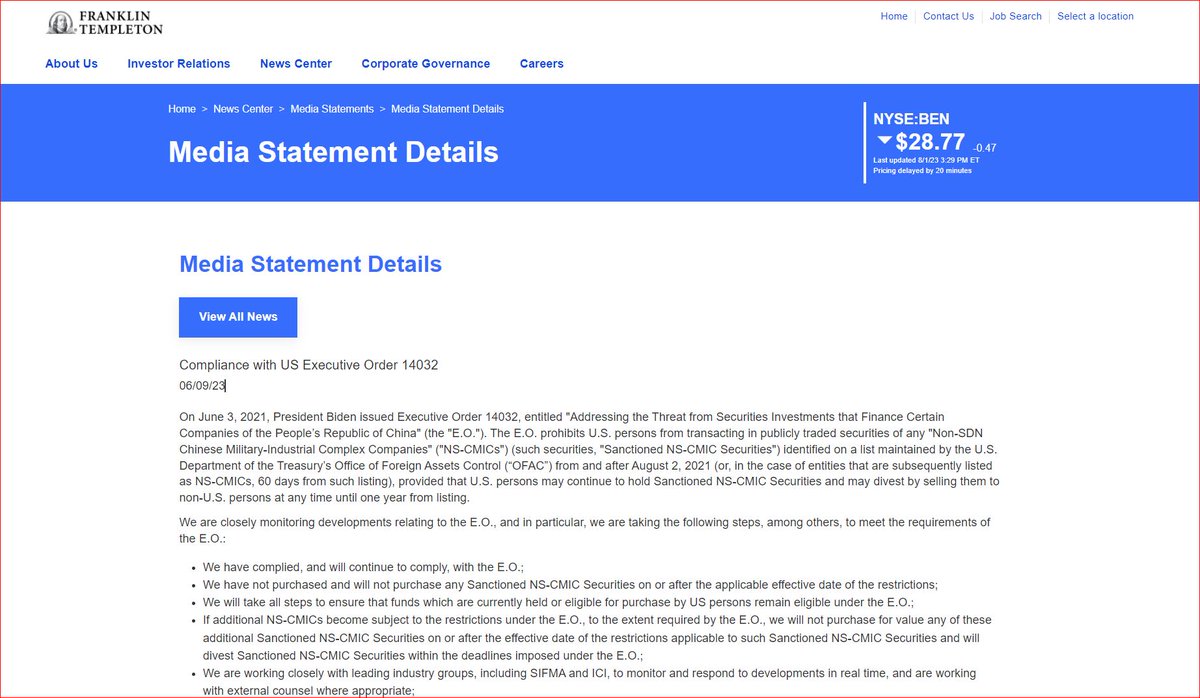Click the bullet If additional NS-CMICs become subject
Image resolution: width=1200 pixels, height=698 pixels.
tap(597, 638)
